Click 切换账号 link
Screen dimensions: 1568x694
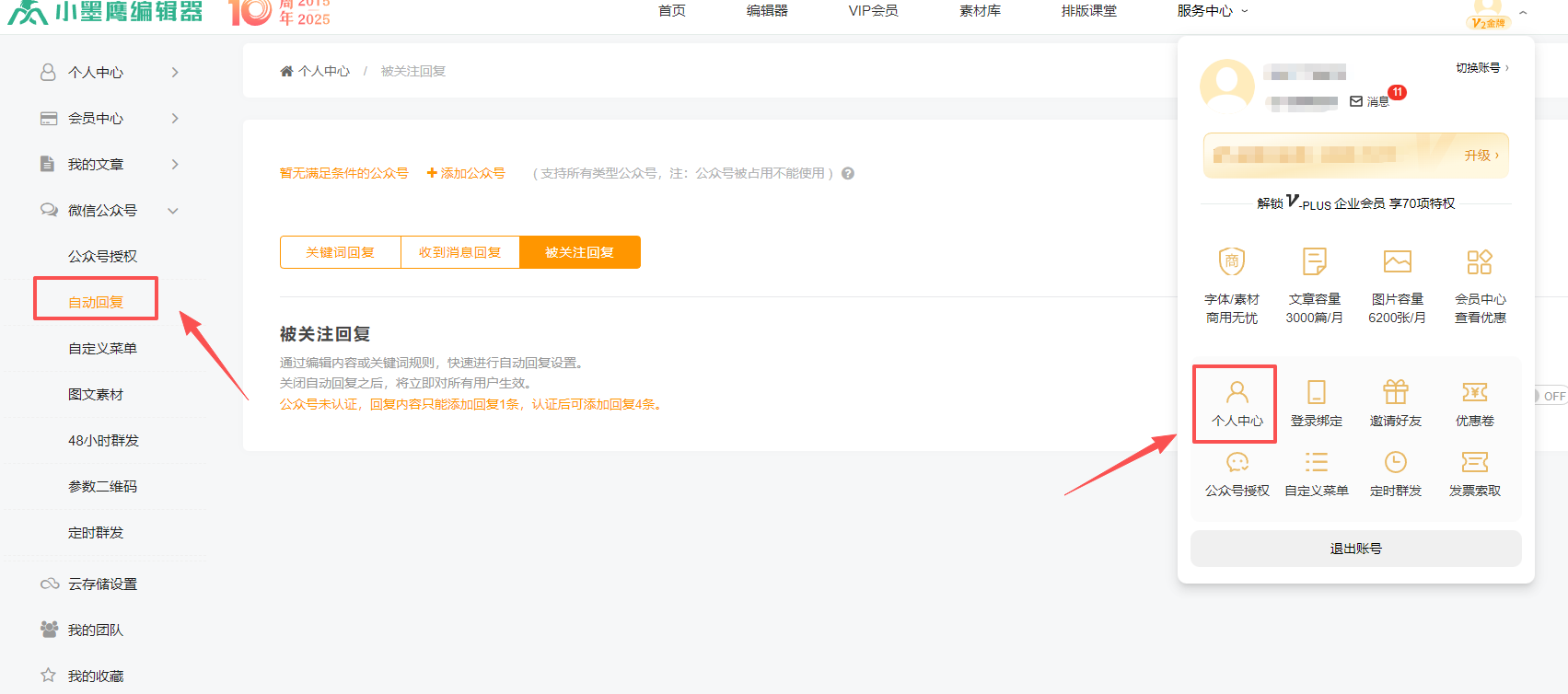click(x=1481, y=68)
